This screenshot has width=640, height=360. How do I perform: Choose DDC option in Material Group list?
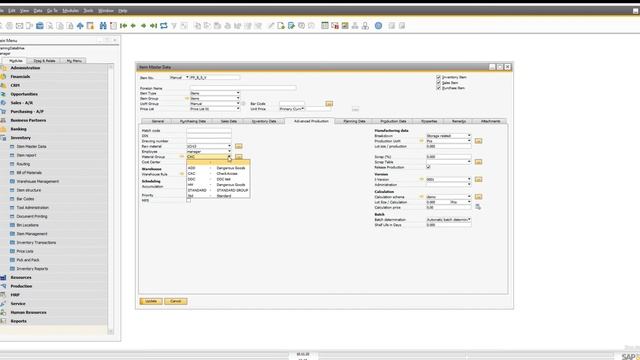tap(218, 179)
